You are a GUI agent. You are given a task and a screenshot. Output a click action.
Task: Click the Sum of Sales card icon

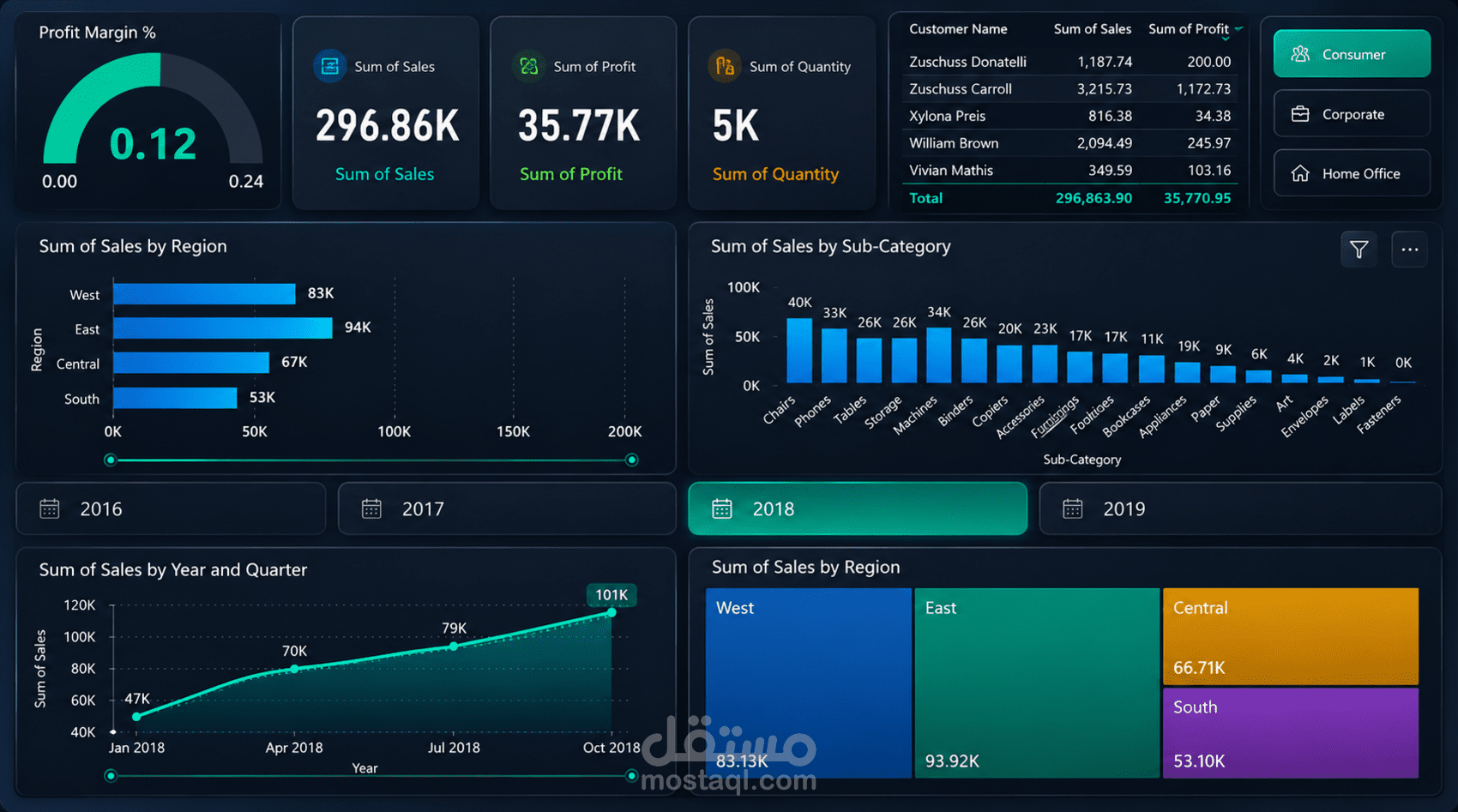click(x=330, y=66)
